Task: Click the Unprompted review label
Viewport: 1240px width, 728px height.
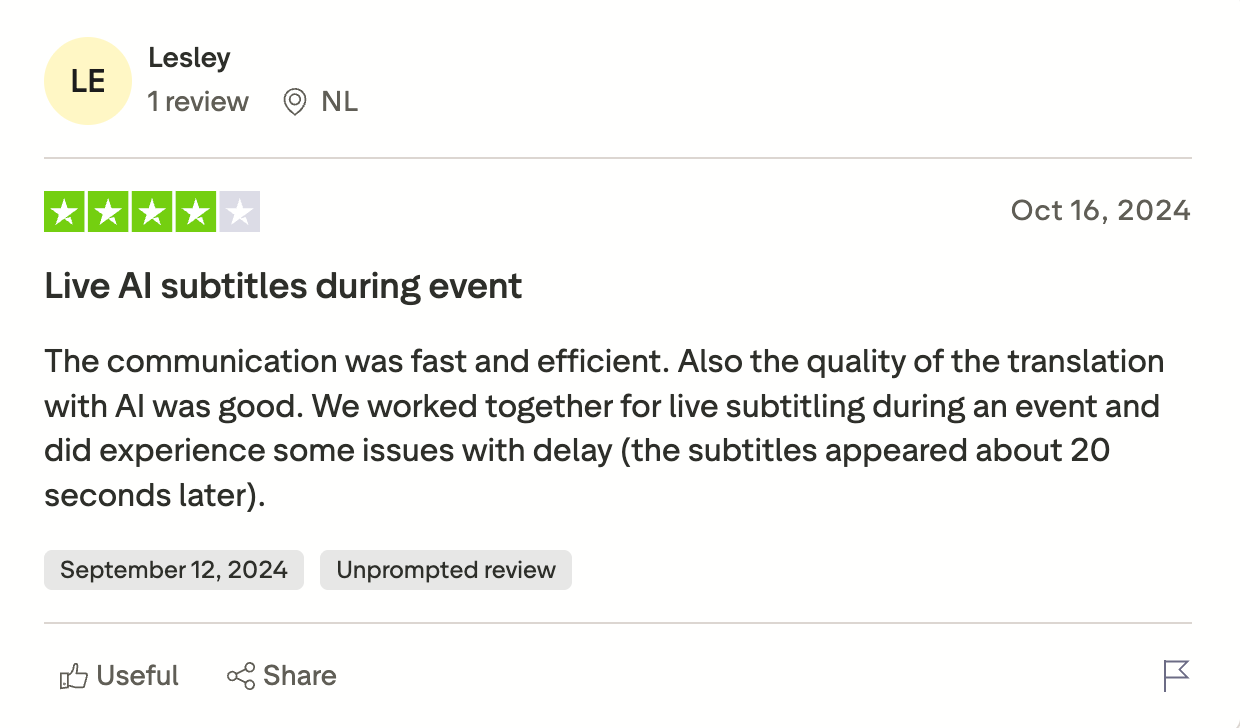Action: [x=446, y=570]
